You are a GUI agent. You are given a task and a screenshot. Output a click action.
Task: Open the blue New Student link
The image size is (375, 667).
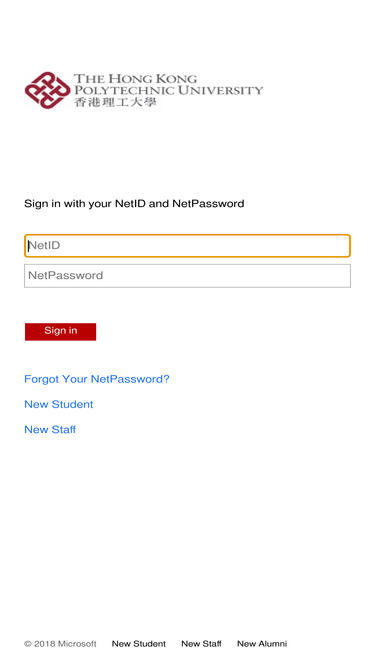tap(59, 404)
